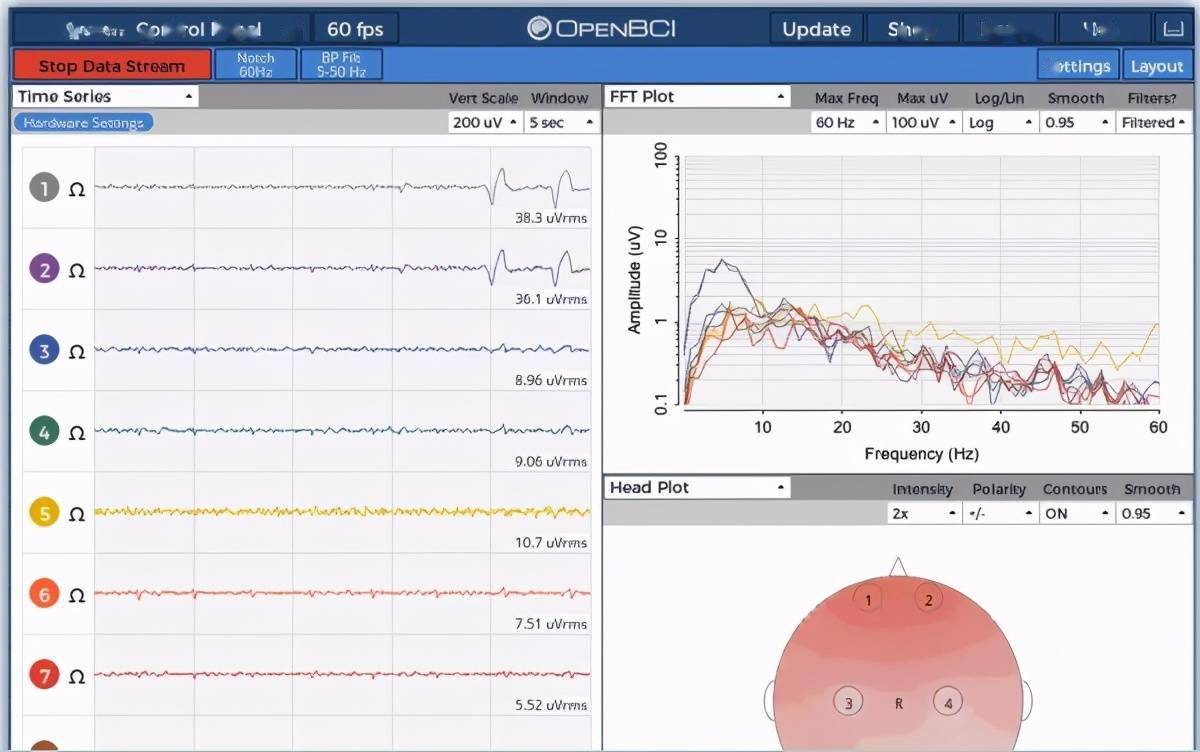Open the Log/Lin dropdown set to Log
Image resolution: width=1200 pixels, height=752 pixels.
[1001, 123]
